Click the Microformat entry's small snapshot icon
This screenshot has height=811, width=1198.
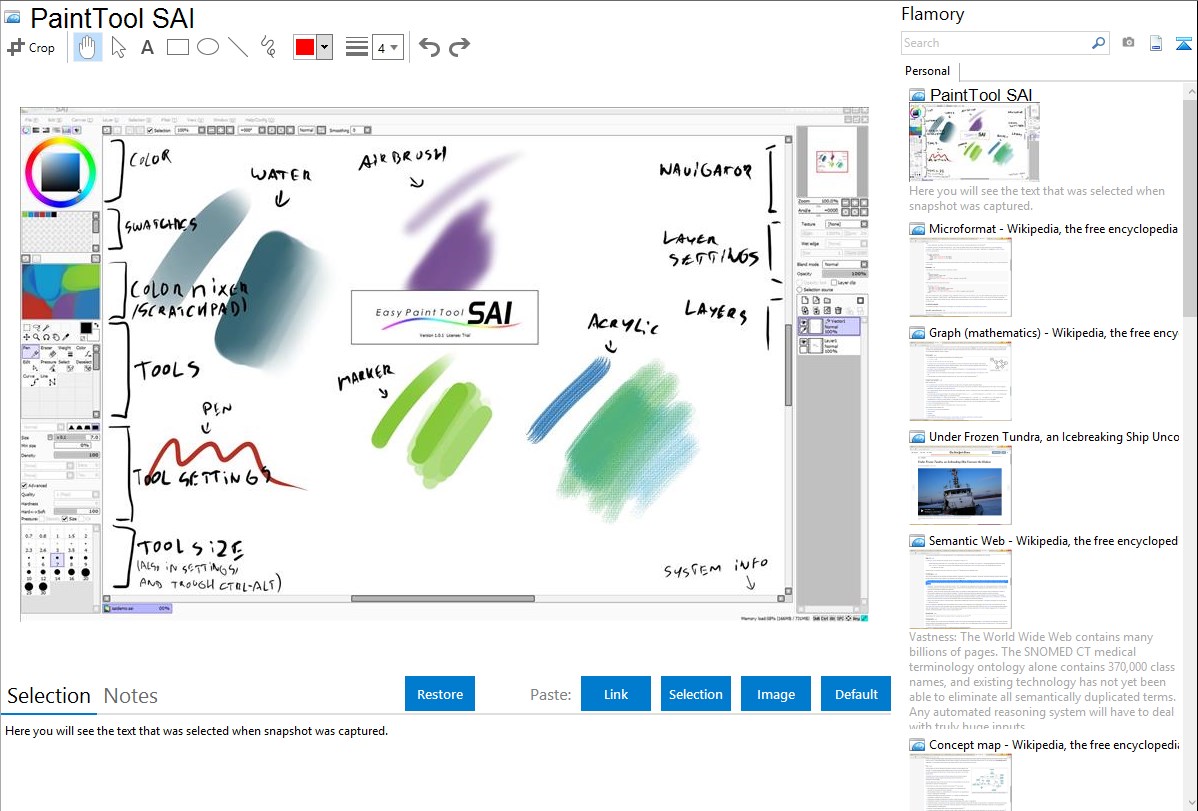tap(917, 229)
